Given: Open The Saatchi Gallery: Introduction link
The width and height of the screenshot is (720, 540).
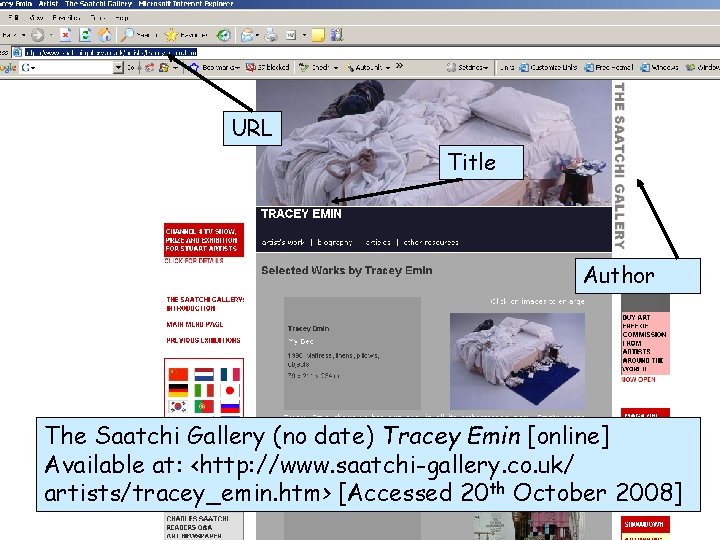Looking at the screenshot, I should pyautogui.click(x=205, y=304).
